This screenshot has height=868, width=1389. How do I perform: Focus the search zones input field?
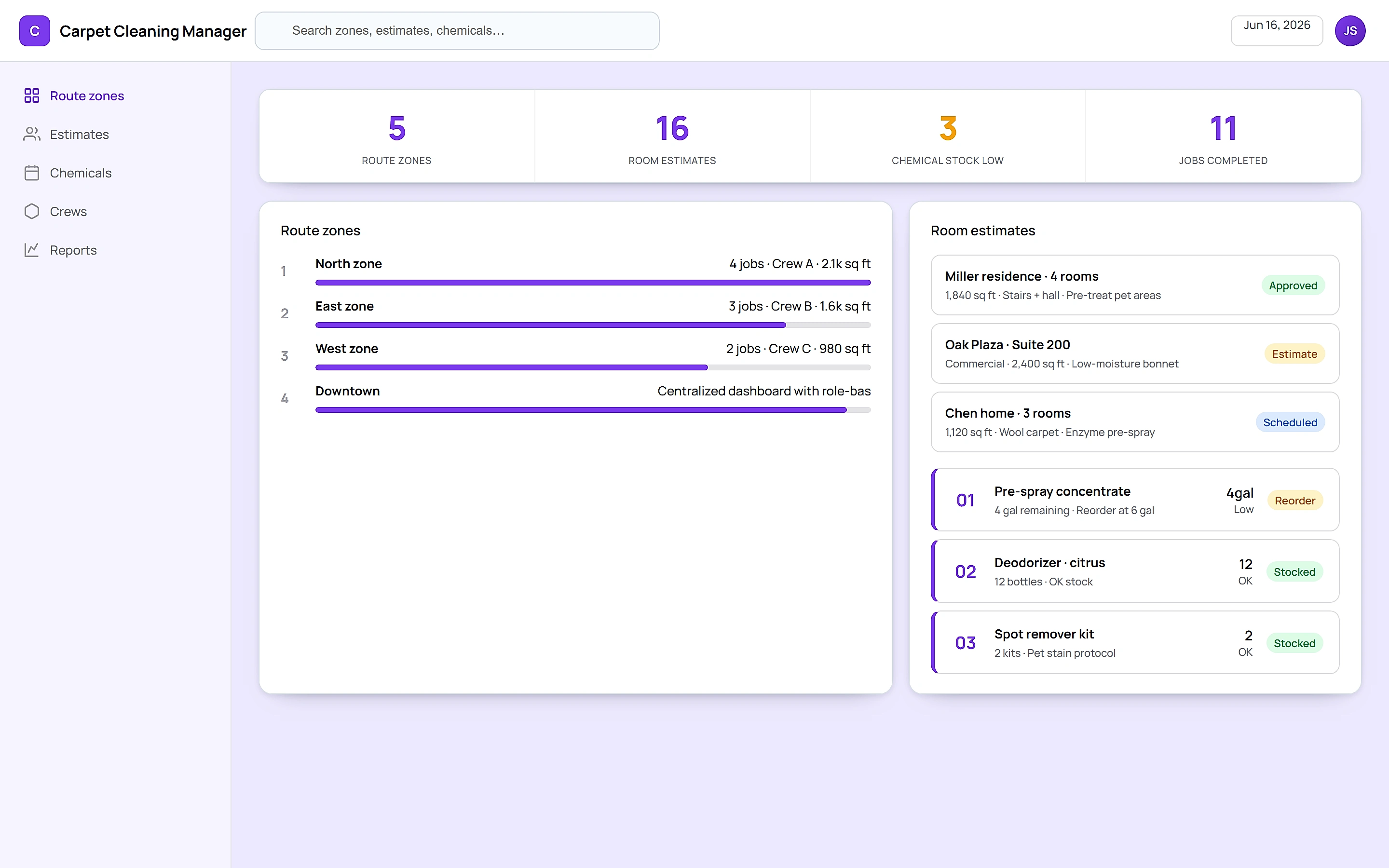pos(457,31)
